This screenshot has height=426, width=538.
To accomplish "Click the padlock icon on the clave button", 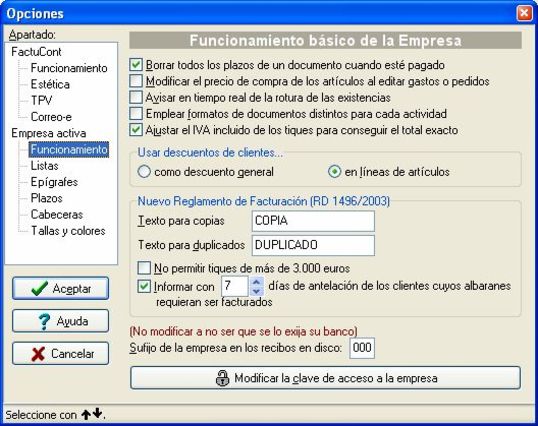I will [222, 378].
